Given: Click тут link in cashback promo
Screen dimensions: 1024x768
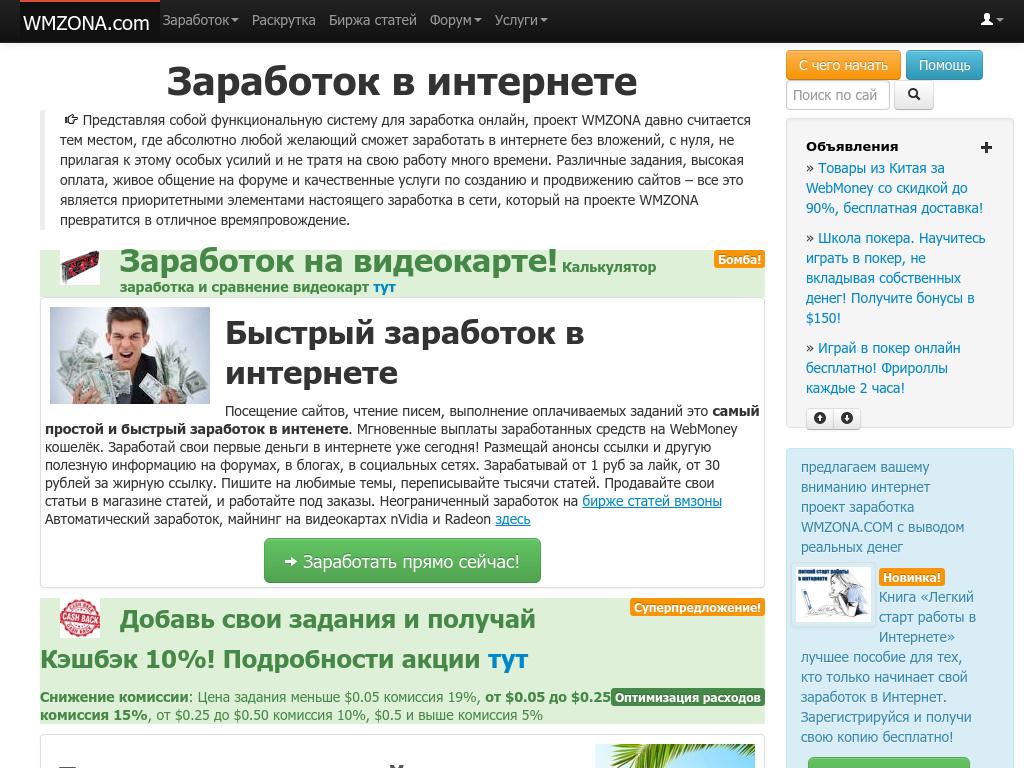Looking at the screenshot, I should [507, 660].
